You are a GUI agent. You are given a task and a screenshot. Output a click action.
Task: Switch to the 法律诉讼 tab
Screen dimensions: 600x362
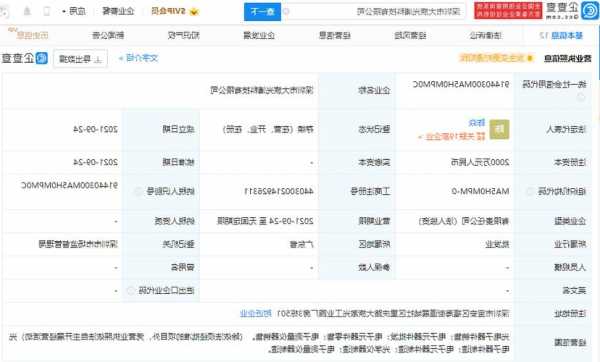click(486, 36)
